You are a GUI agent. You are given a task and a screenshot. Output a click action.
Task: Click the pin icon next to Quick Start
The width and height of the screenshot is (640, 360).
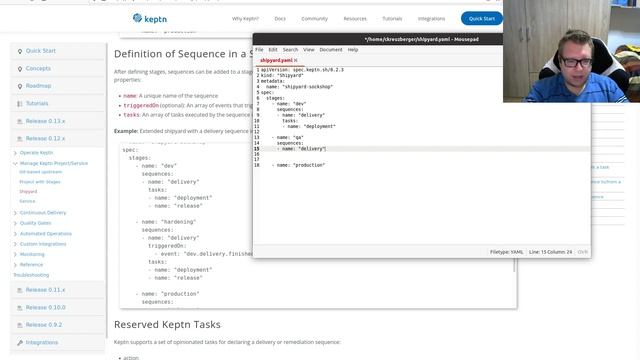point(20,51)
